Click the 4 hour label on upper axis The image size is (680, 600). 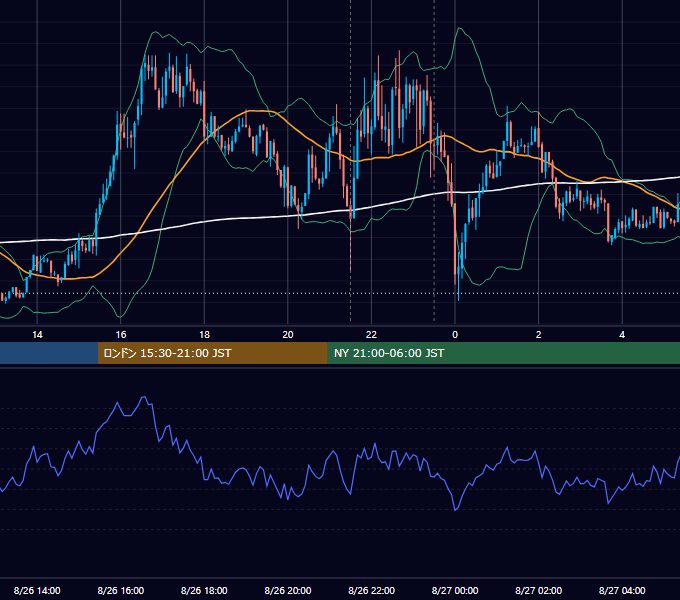click(622, 335)
